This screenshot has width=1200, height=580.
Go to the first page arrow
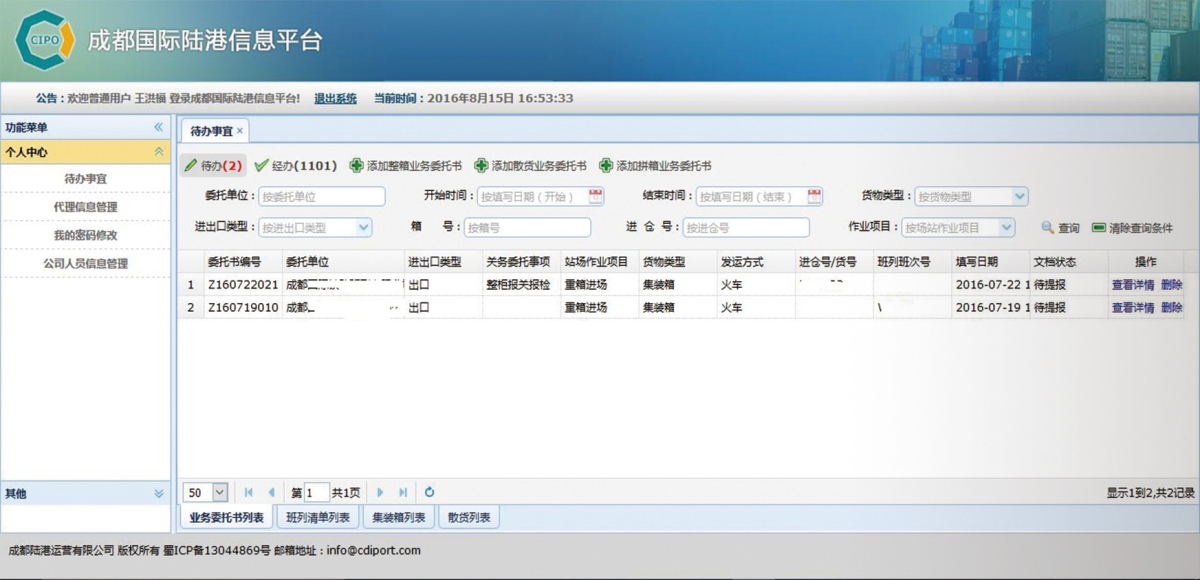(249, 492)
